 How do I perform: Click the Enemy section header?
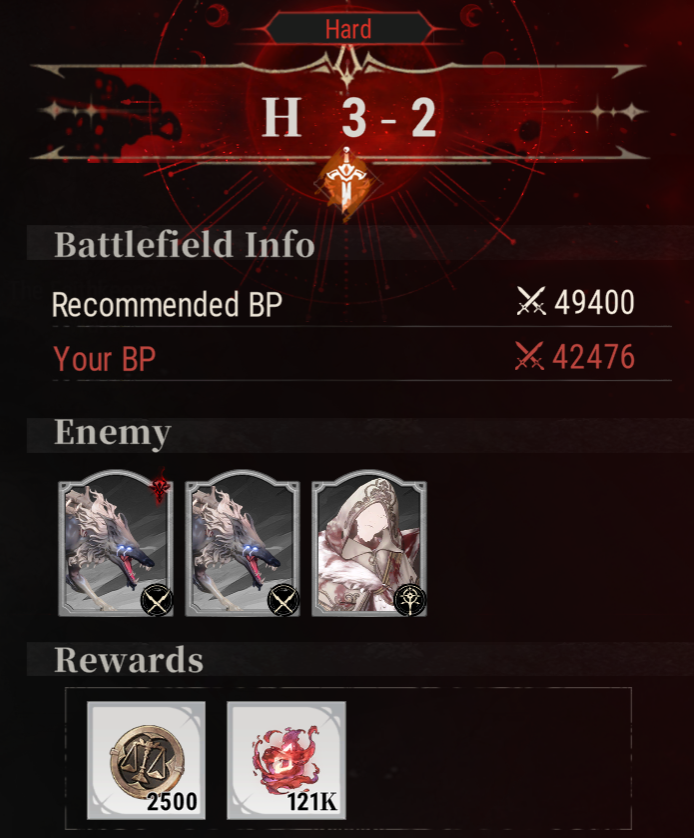click(113, 432)
